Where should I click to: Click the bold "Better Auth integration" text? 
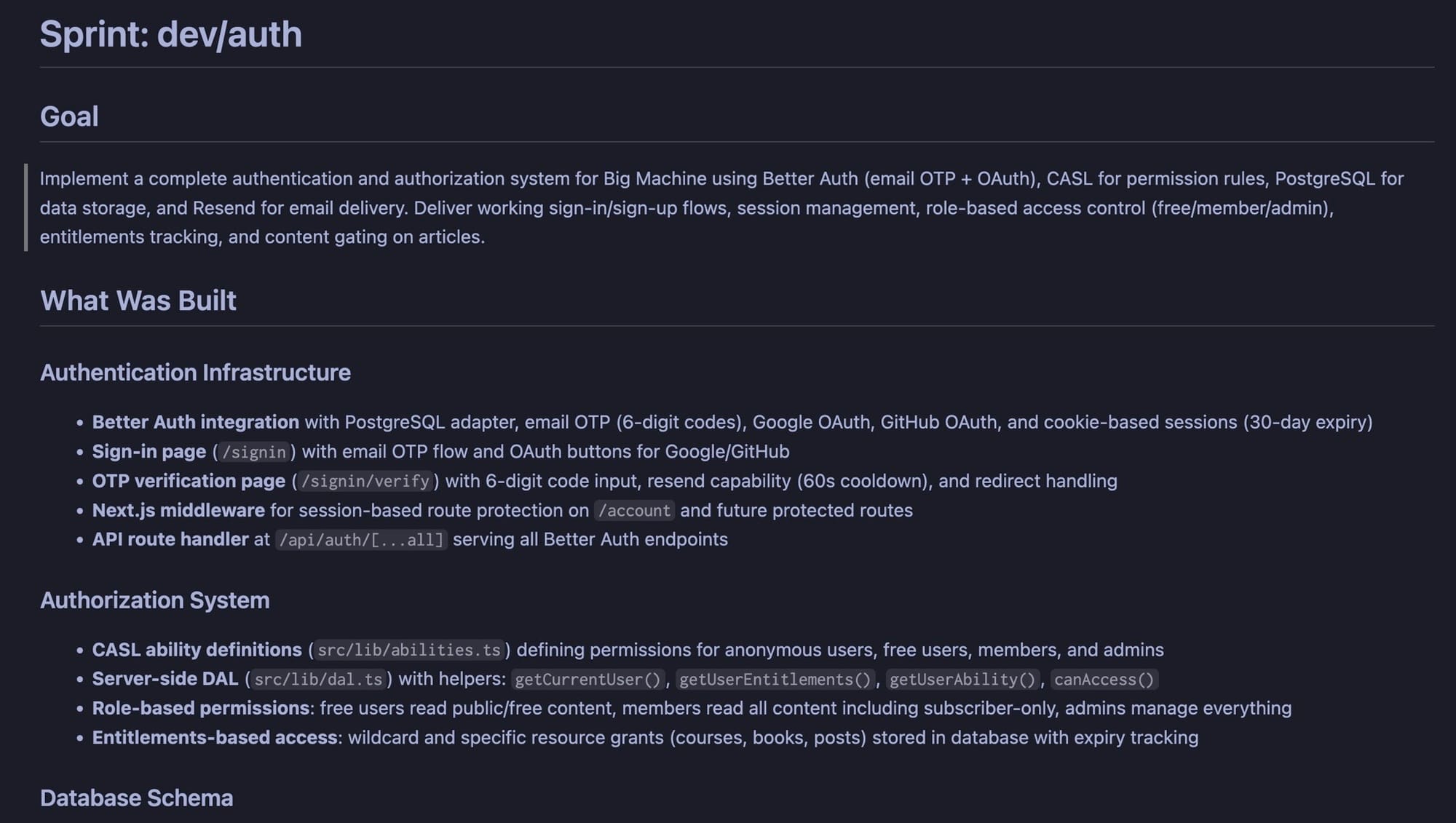pyautogui.click(x=195, y=422)
